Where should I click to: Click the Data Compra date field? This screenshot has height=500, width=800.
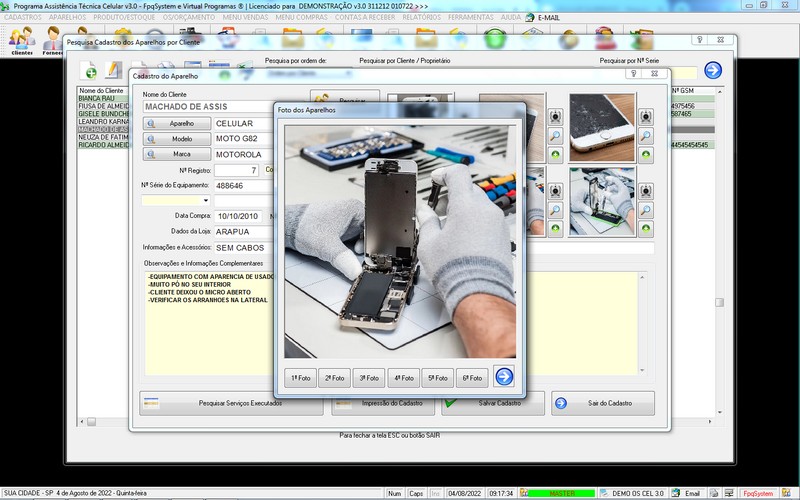point(238,216)
